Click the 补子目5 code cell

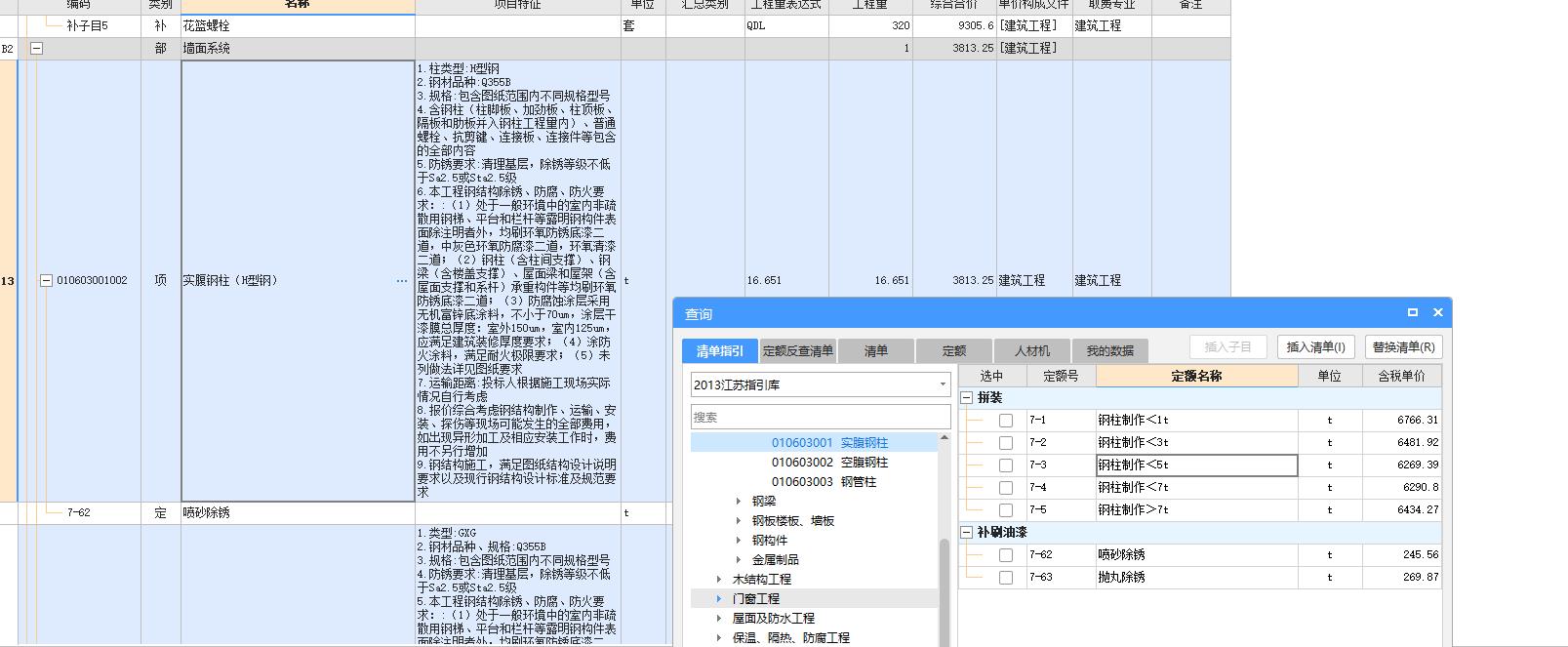tap(87, 26)
